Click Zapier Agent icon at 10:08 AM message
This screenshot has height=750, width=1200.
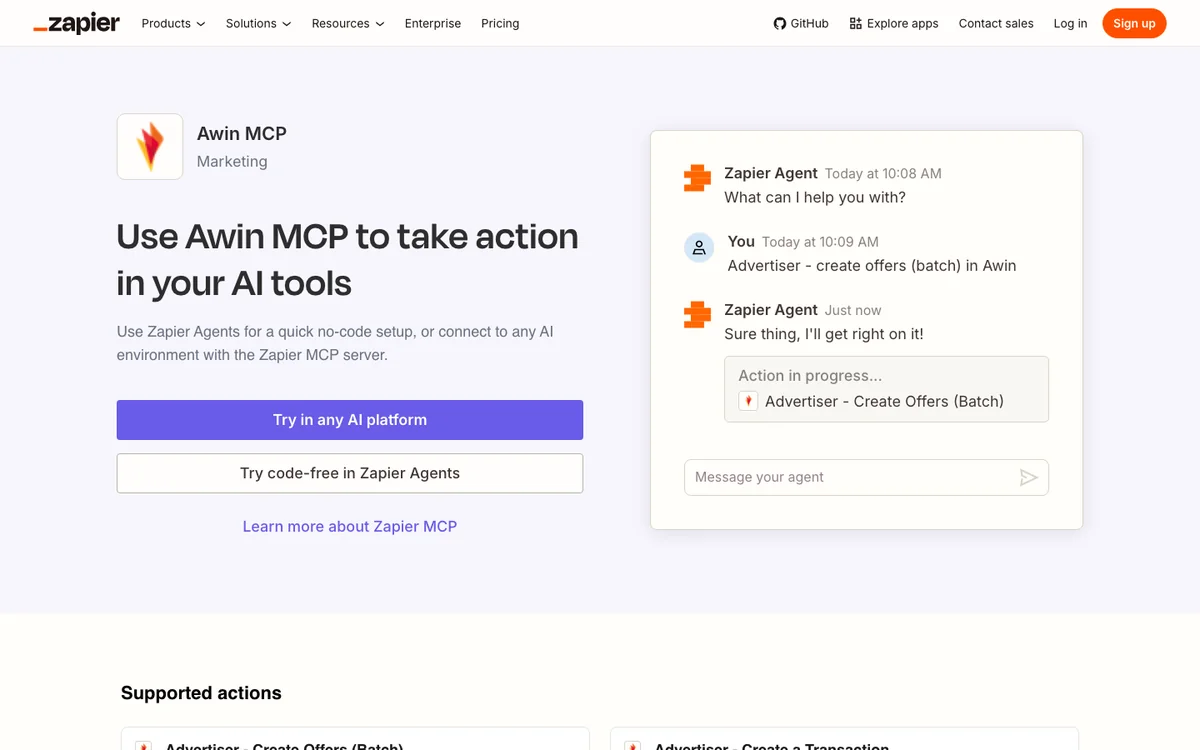pyautogui.click(x=698, y=178)
